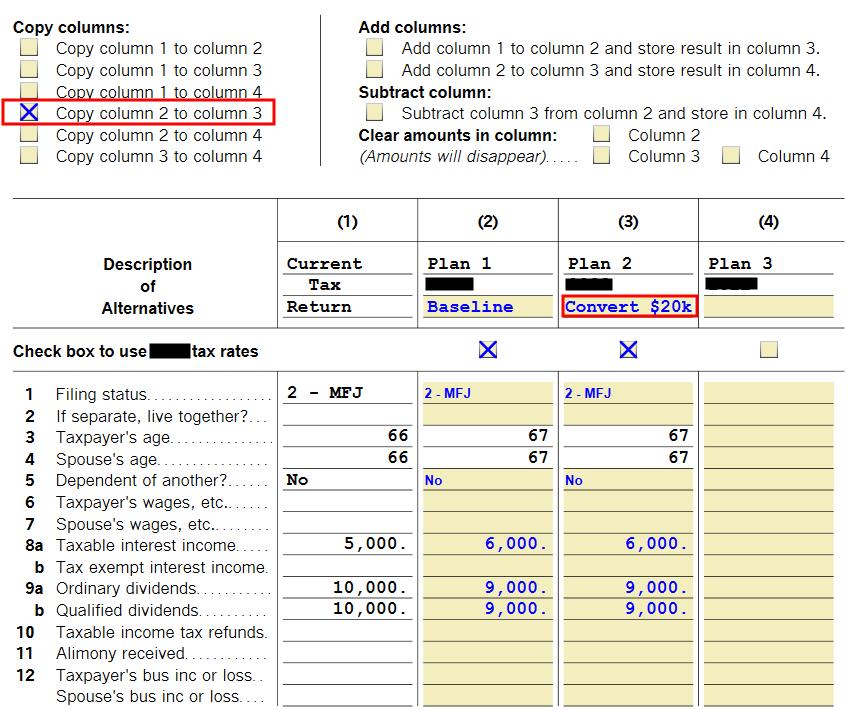Enable Add column 2 to column 3 option
Image resolution: width=850 pixels, height=710 pixels.
[x=374, y=68]
